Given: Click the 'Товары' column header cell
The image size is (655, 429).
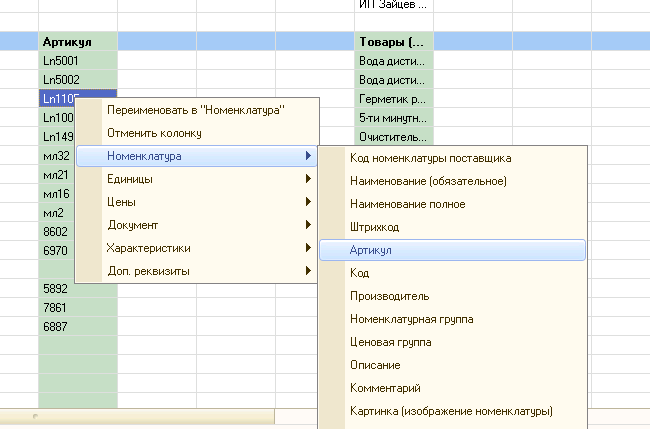Looking at the screenshot, I should pyautogui.click(x=394, y=42).
